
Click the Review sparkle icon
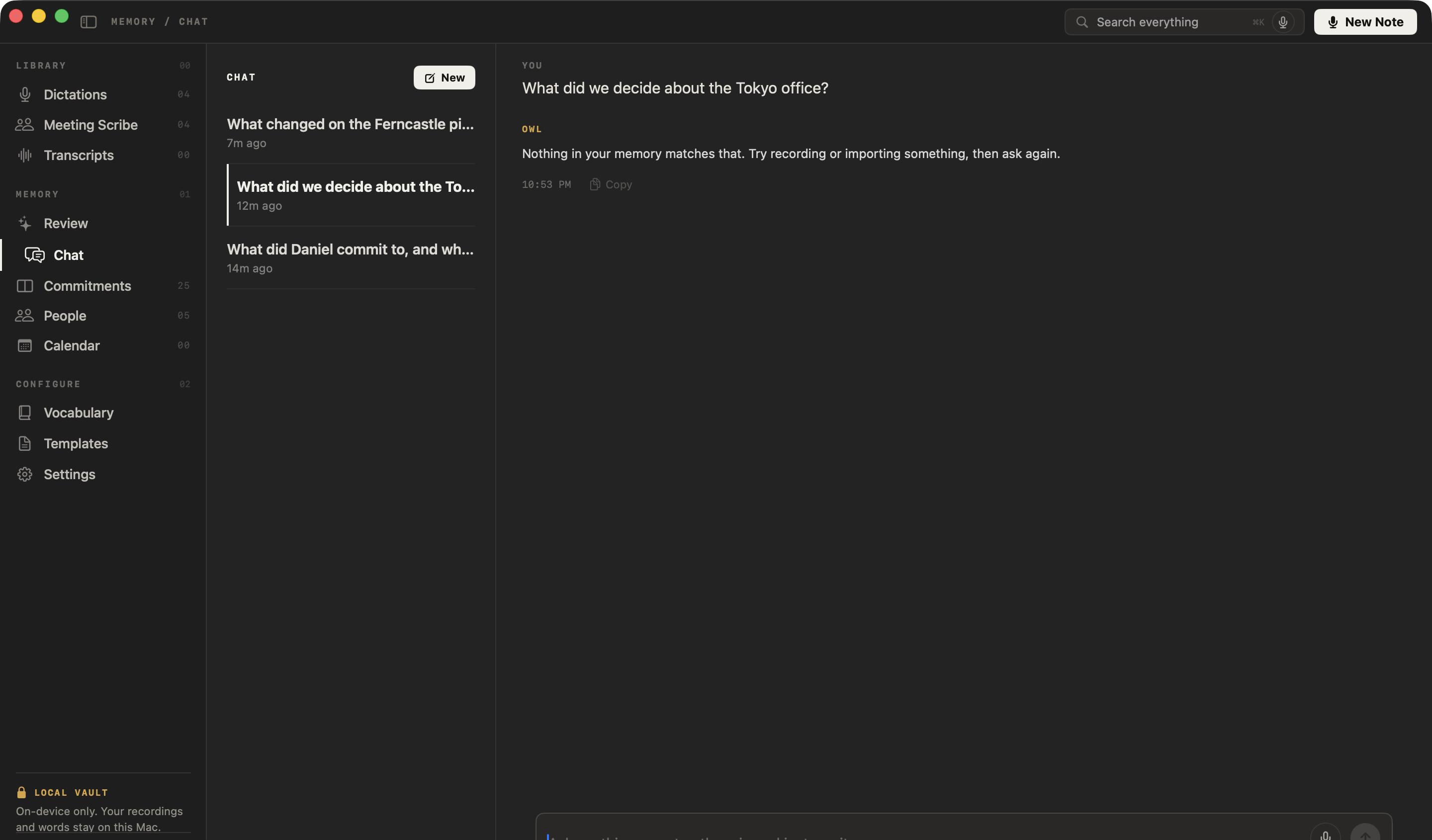(25, 223)
